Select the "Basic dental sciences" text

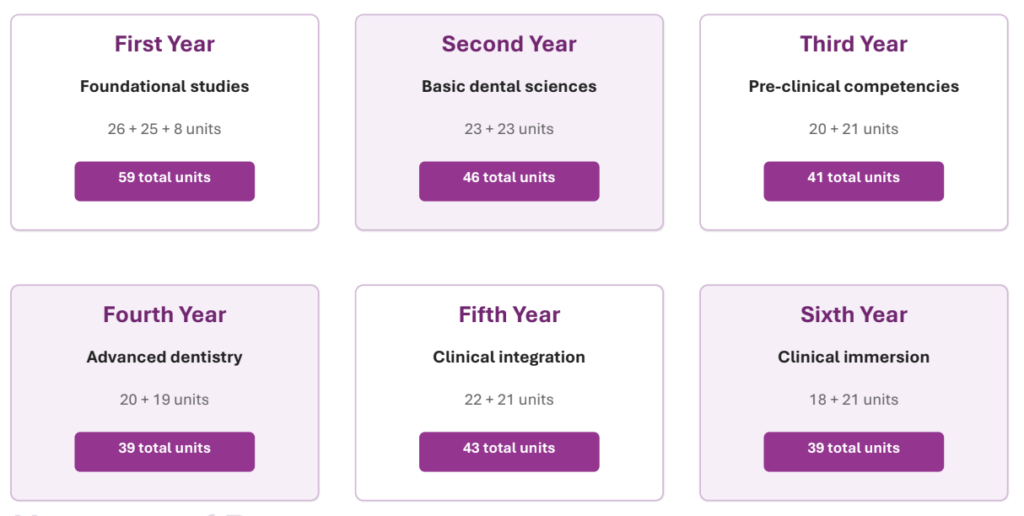(x=509, y=87)
